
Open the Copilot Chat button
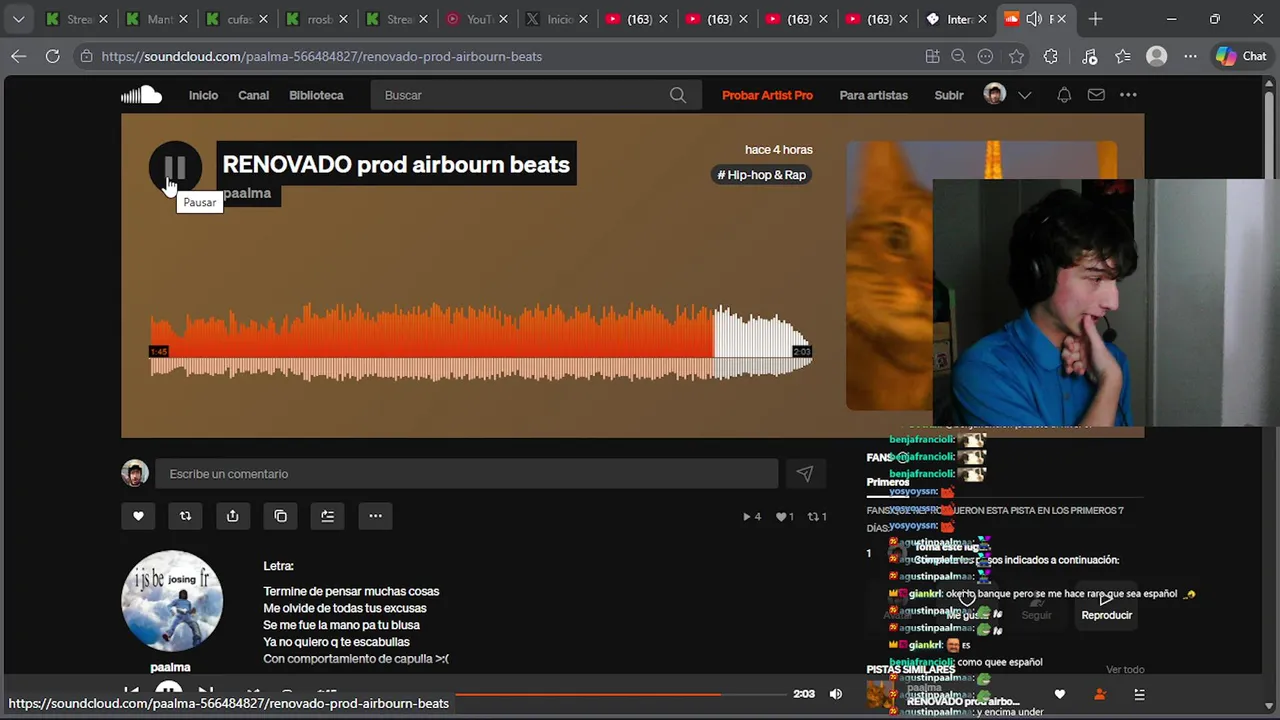[x=1241, y=56]
